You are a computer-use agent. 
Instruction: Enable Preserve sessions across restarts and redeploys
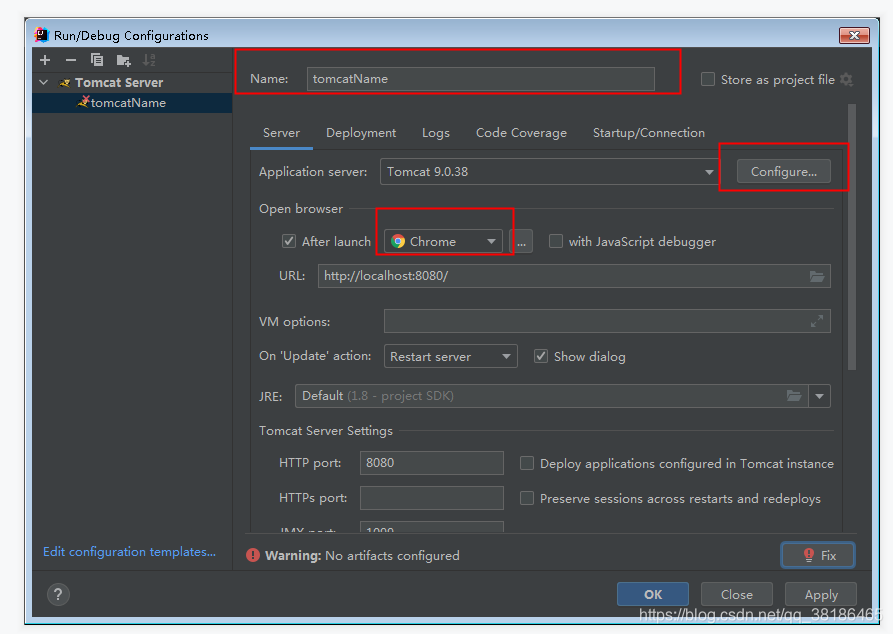(527, 498)
